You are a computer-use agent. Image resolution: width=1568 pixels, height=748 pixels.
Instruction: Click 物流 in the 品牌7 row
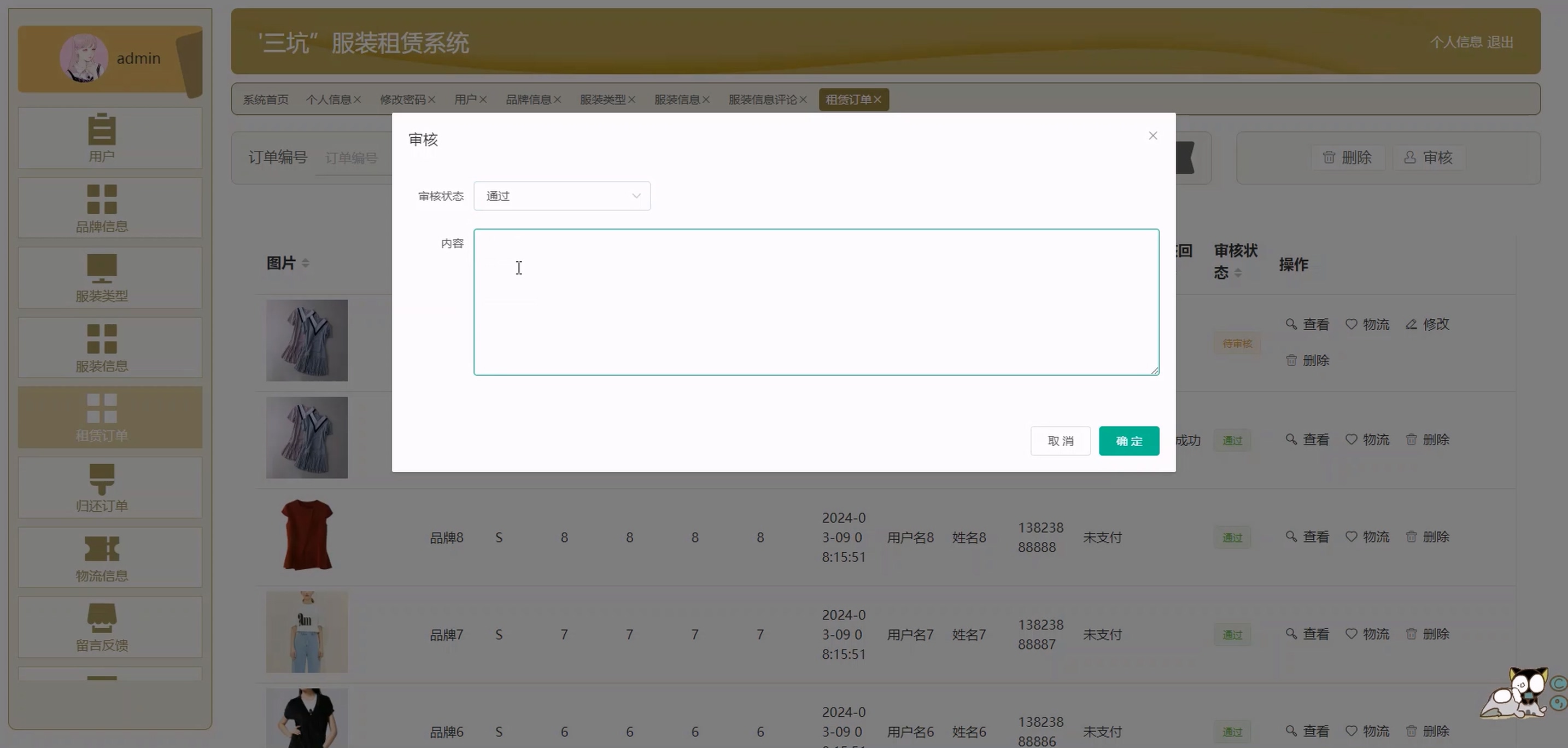(x=1367, y=634)
